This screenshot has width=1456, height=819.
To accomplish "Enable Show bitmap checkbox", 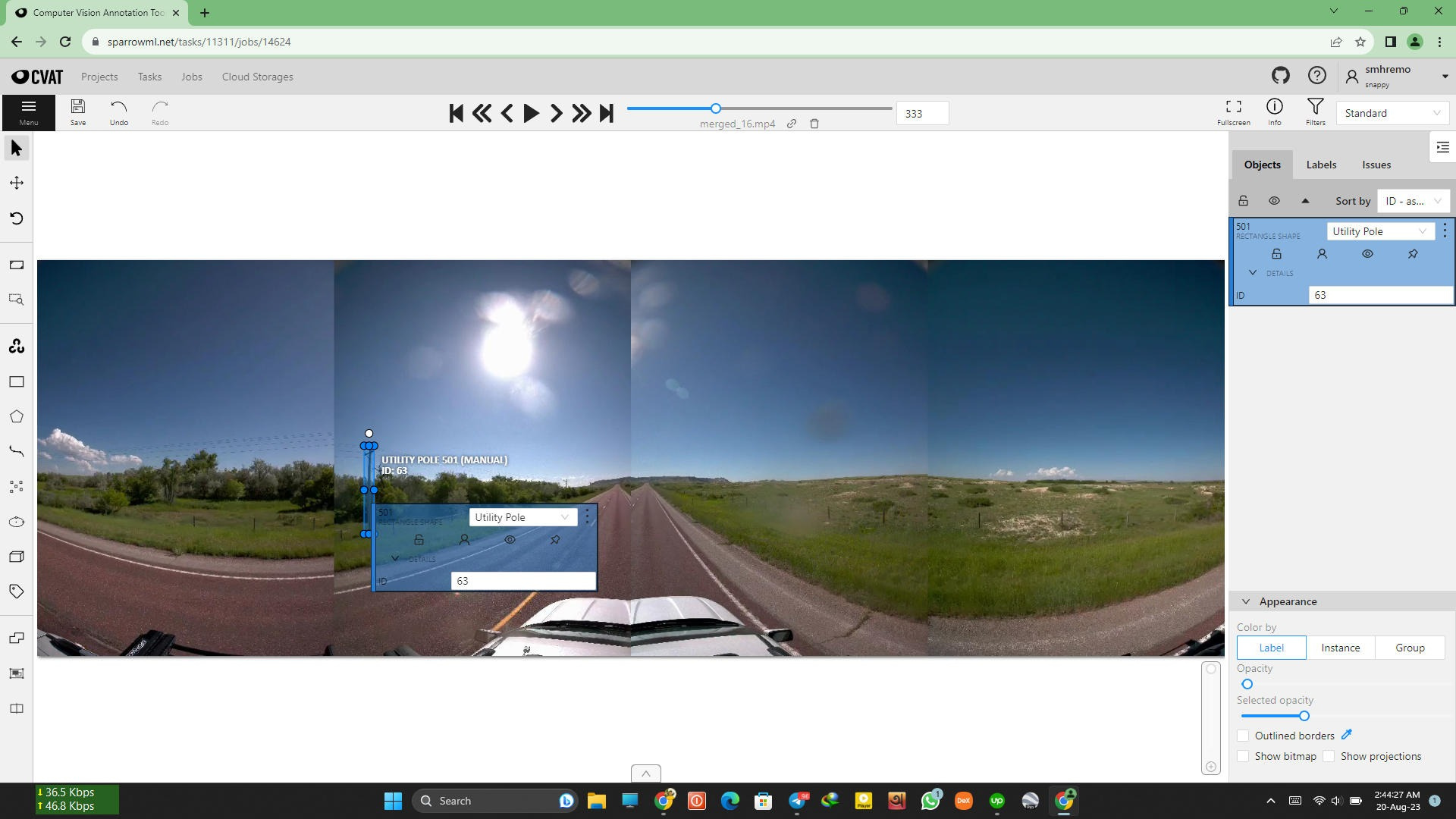I will point(1243,756).
